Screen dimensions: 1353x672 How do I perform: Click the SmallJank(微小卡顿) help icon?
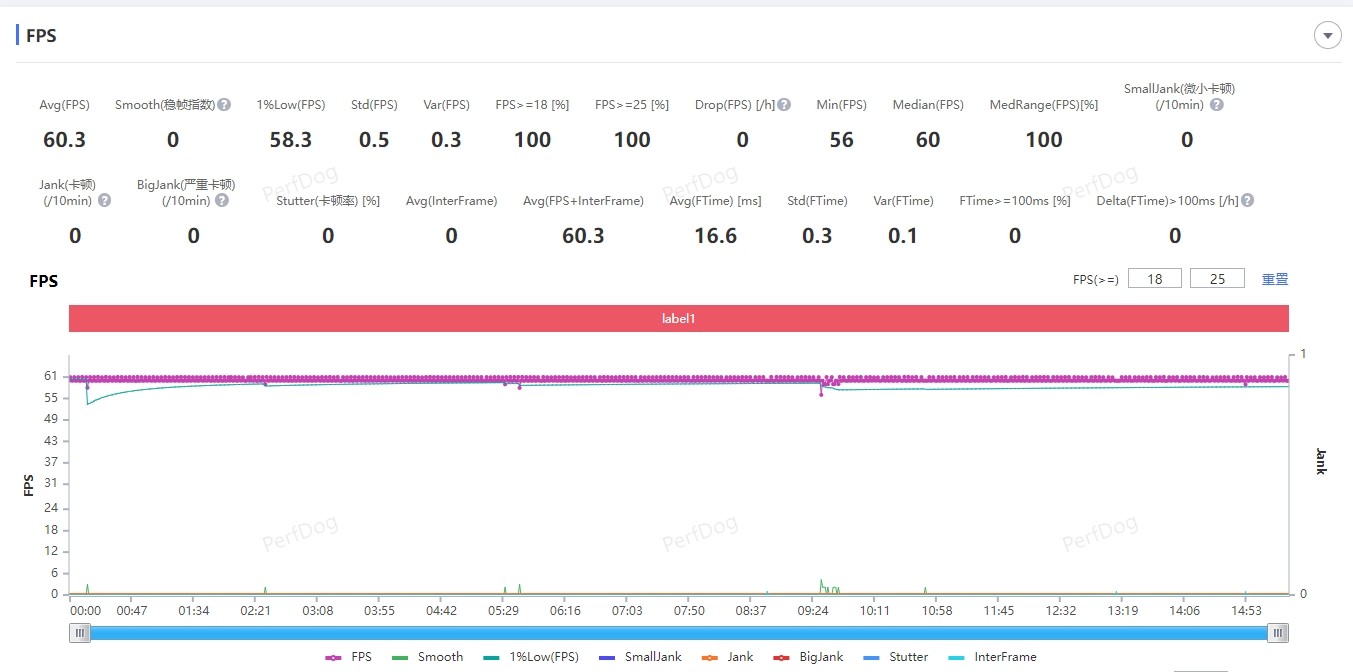click(1216, 105)
